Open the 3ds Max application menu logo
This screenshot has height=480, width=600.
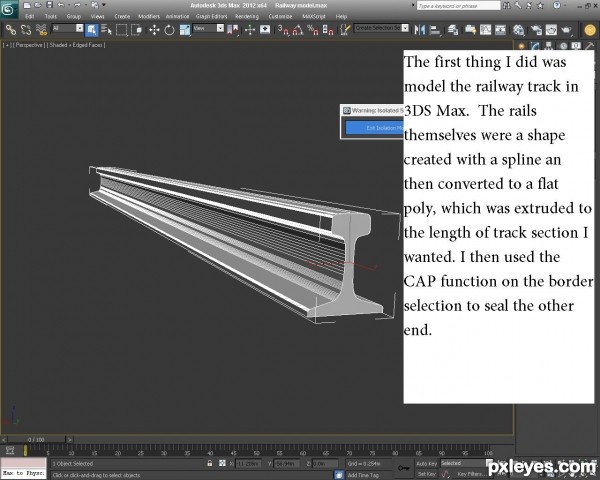pyautogui.click(x=8, y=9)
